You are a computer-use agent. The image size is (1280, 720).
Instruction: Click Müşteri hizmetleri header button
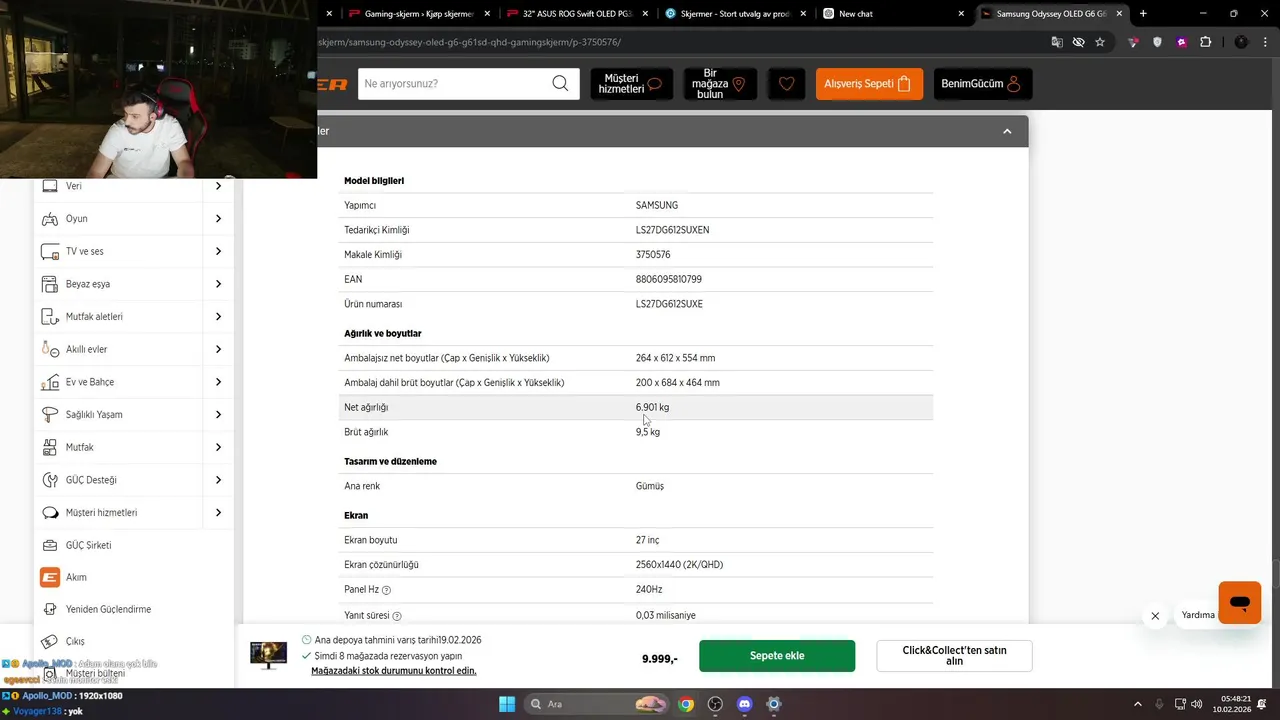pyautogui.click(x=631, y=84)
